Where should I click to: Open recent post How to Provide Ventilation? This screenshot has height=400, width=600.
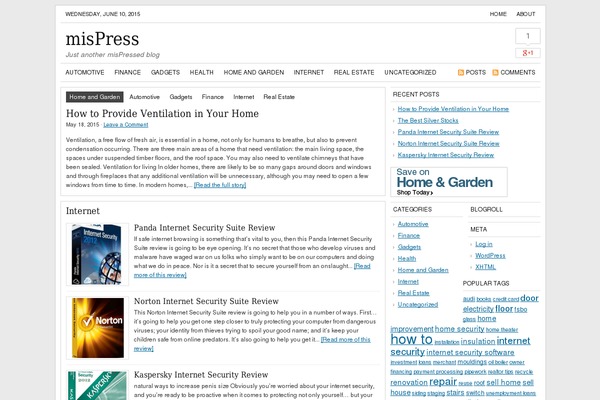point(453,109)
